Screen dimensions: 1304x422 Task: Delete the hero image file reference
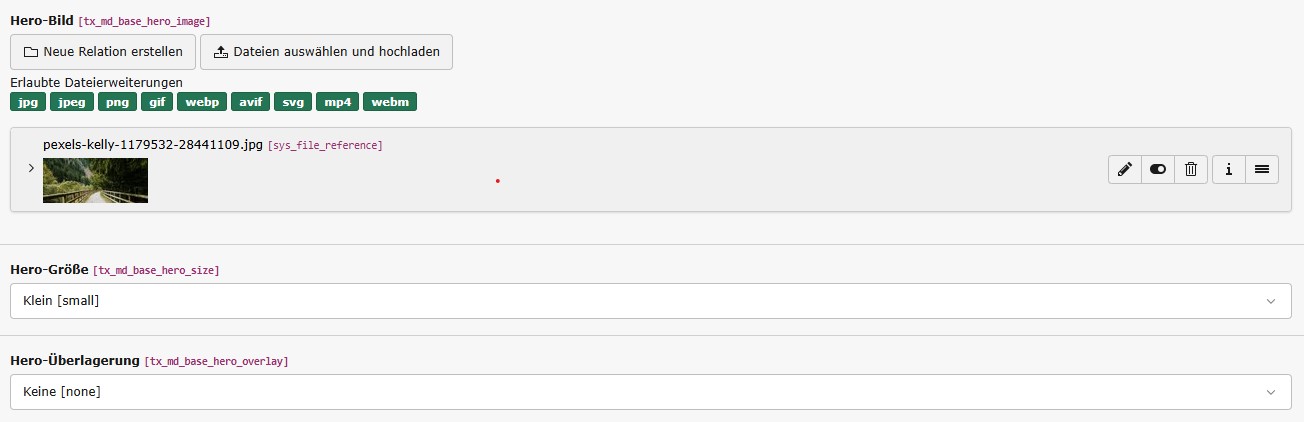tap(1191, 170)
